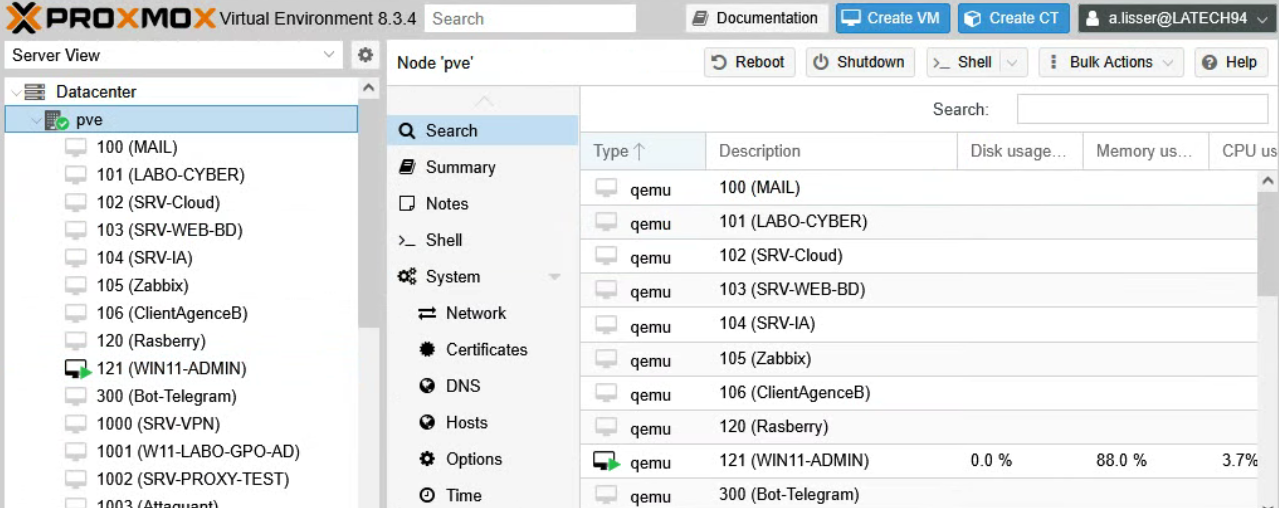Click the Hosts globe icon
1279x508 pixels.
tap(427, 423)
